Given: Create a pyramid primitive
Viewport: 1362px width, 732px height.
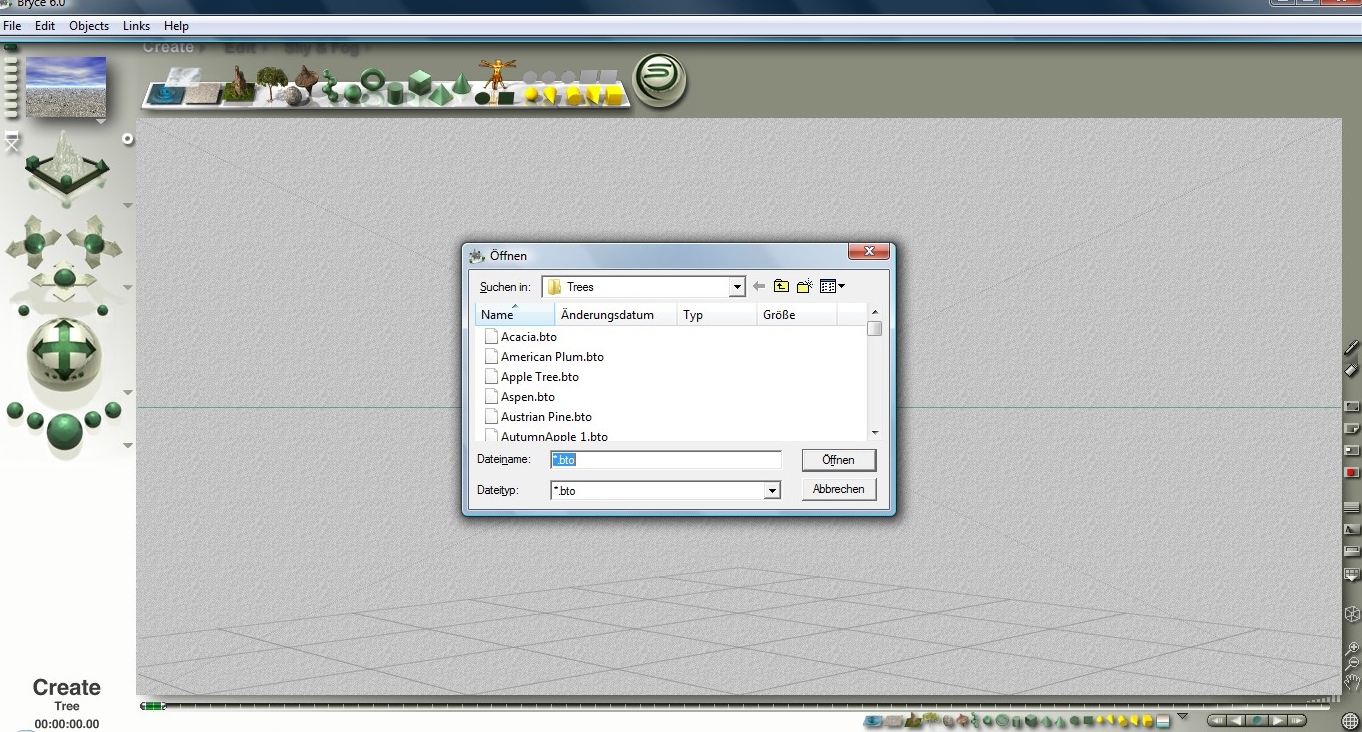Looking at the screenshot, I should point(441,95).
